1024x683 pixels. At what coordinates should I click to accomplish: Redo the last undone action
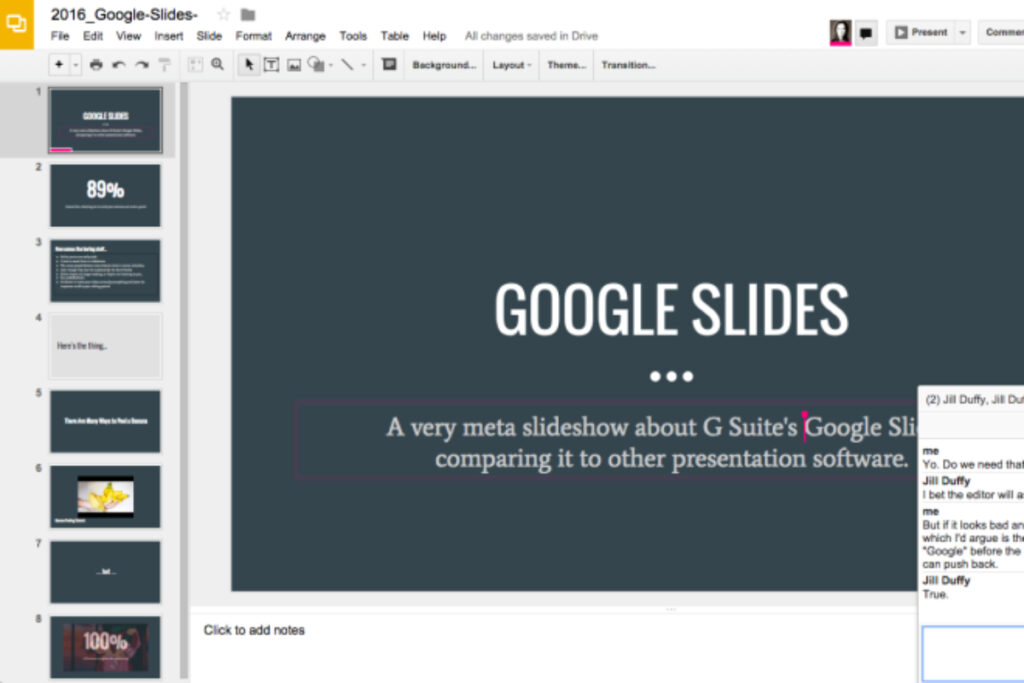tap(142, 64)
